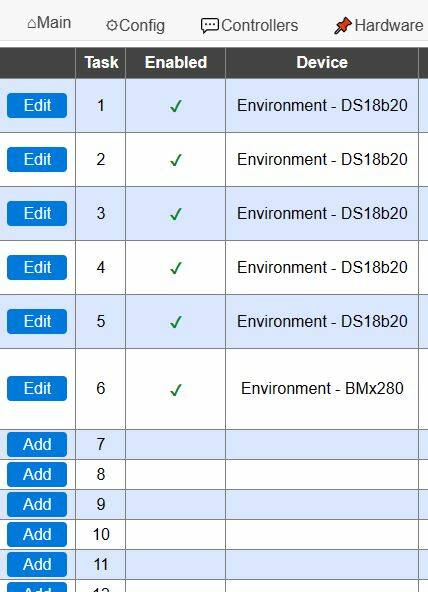Edit task 1 DS18b20 device
428x592 pixels.
(37, 105)
